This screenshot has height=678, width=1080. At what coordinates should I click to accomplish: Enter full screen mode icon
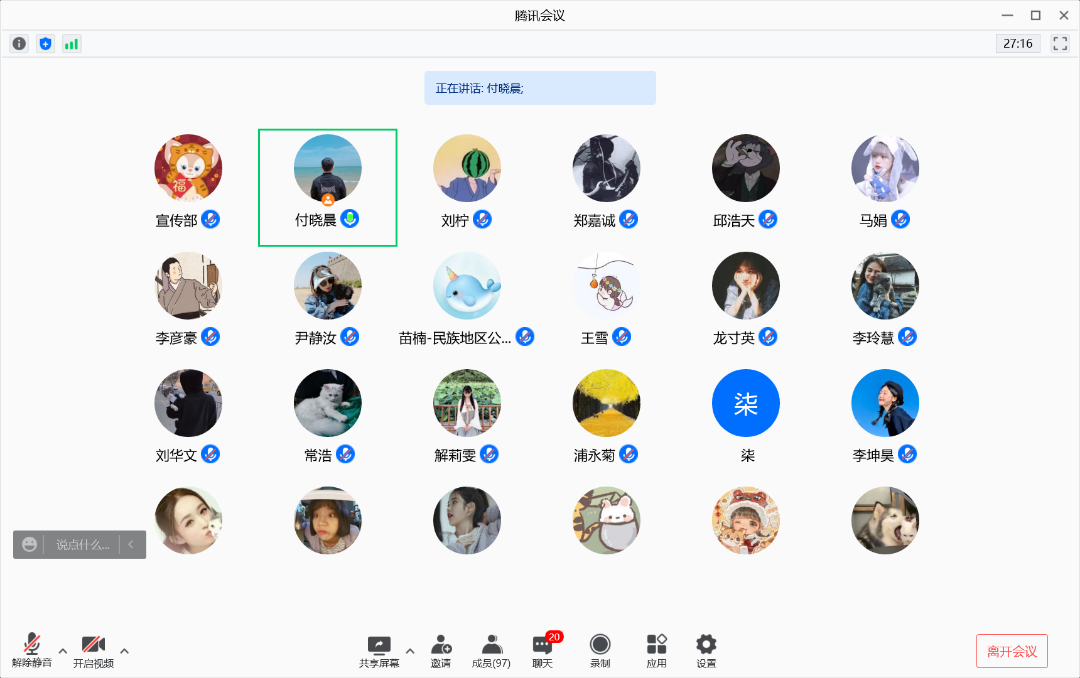pyautogui.click(x=1060, y=44)
